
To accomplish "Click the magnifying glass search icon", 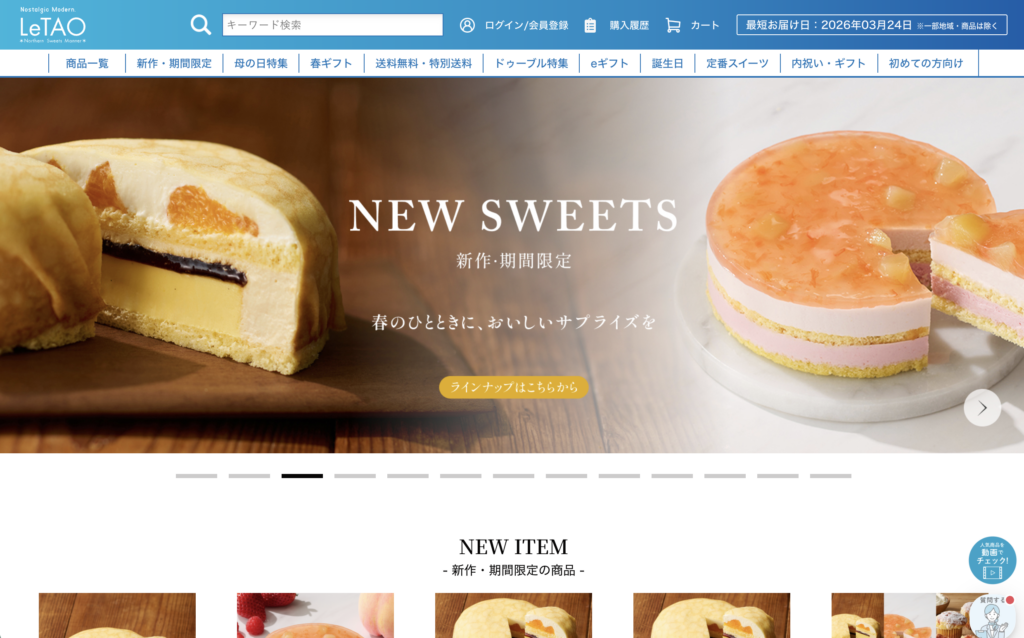I will tap(200, 25).
